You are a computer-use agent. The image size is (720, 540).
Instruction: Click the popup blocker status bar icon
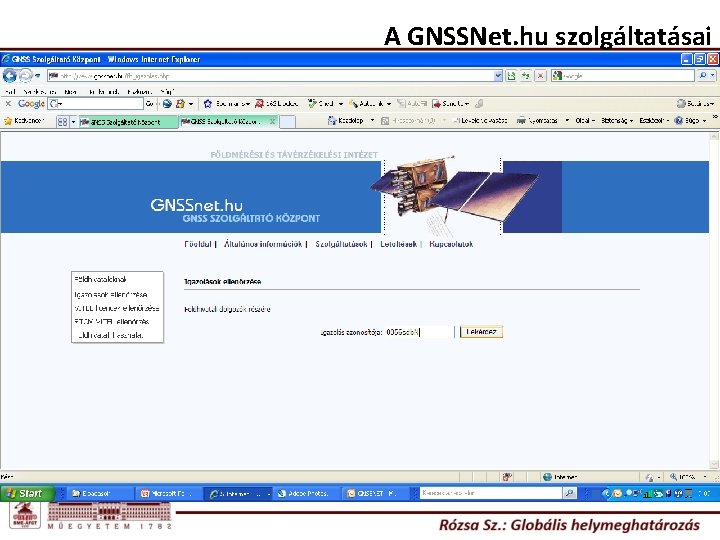507,477
